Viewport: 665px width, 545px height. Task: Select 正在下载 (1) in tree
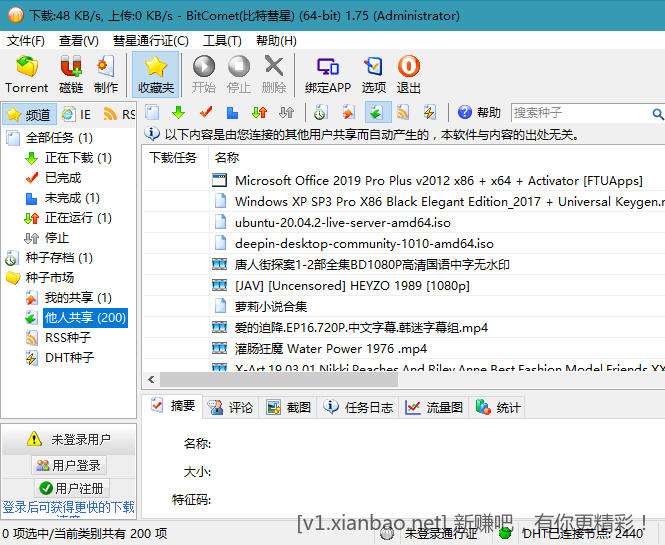tap(69, 158)
